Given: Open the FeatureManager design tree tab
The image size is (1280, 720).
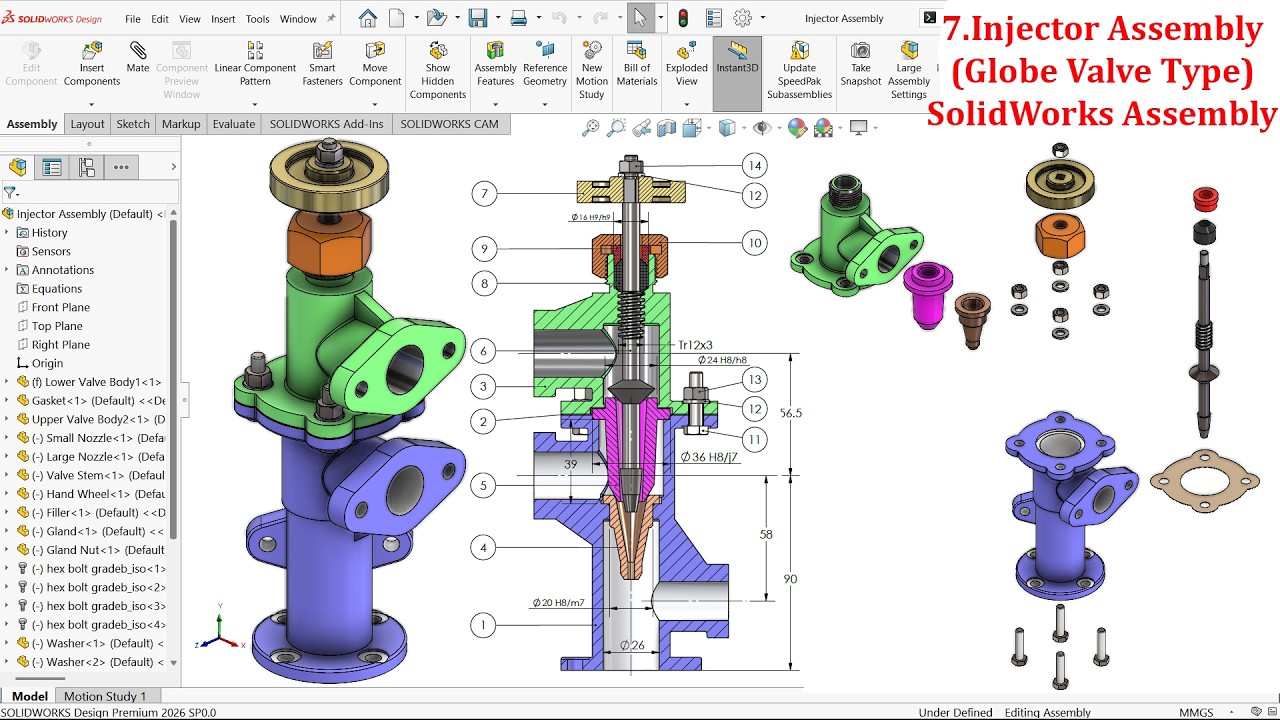Looking at the screenshot, I should (18, 167).
